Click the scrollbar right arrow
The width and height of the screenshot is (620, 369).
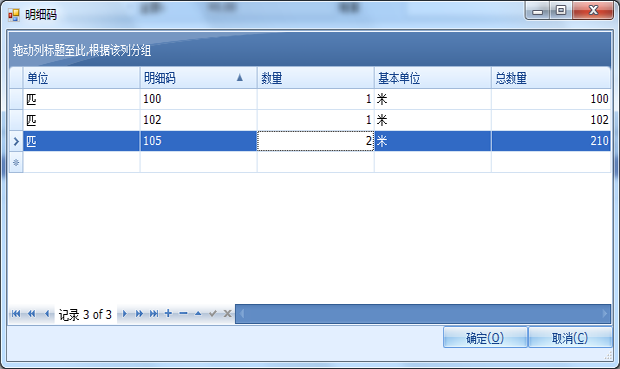(x=605, y=314)
